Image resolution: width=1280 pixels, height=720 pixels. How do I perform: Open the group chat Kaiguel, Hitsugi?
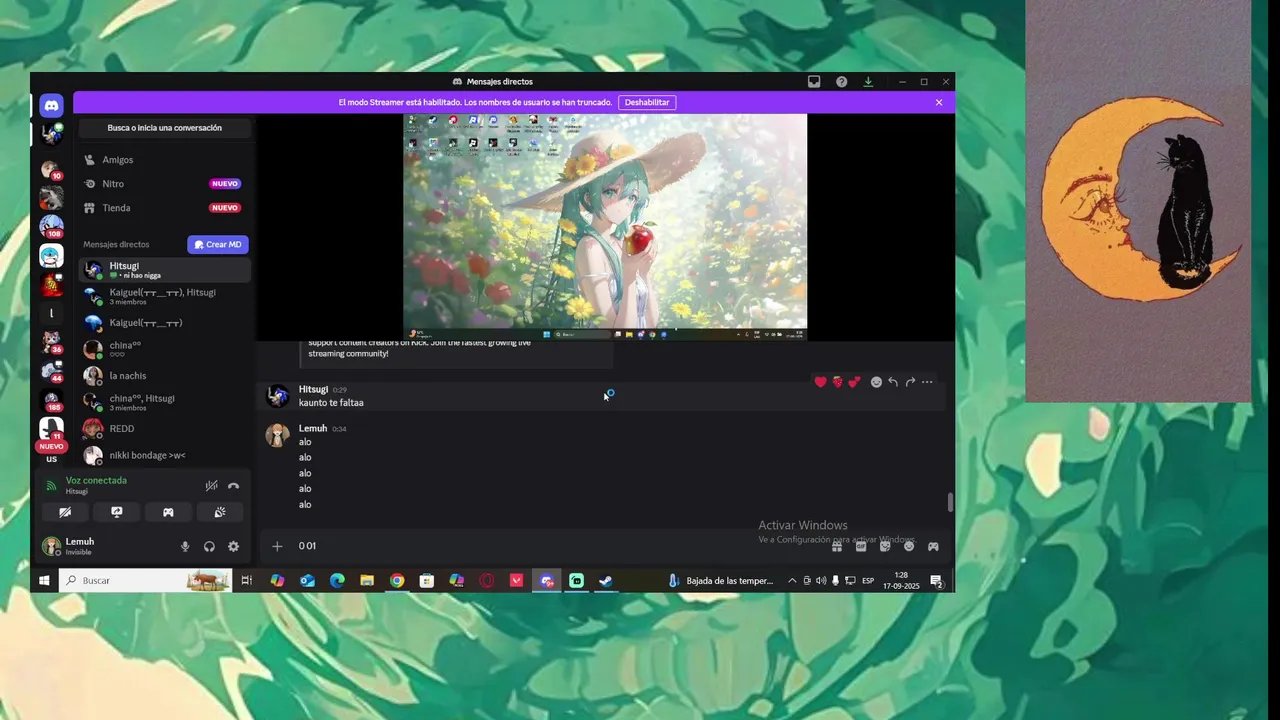tap(165, 296)
